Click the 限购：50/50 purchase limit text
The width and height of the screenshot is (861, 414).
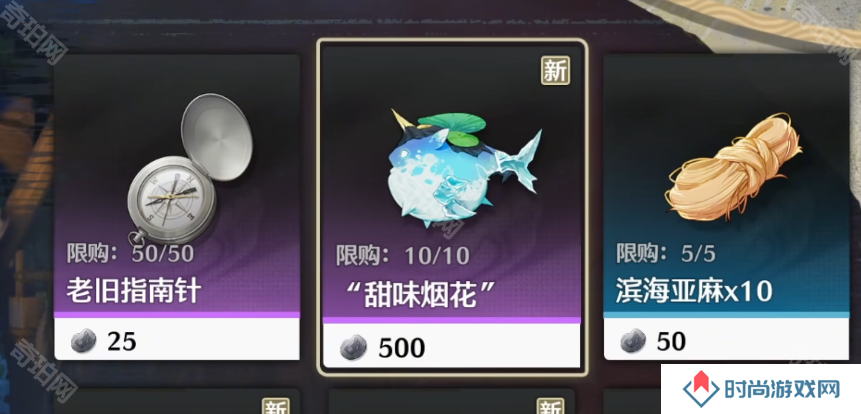click(130, 253)
